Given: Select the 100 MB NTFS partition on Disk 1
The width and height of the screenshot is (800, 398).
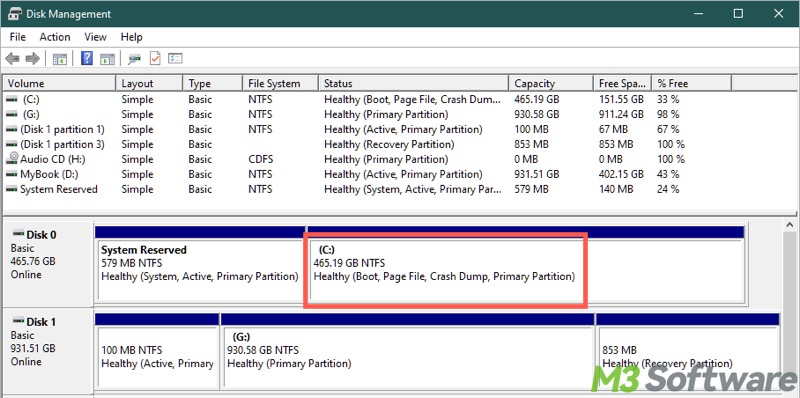Looking at the screenshot, I should pyautogui.click(x=157, y=351).
